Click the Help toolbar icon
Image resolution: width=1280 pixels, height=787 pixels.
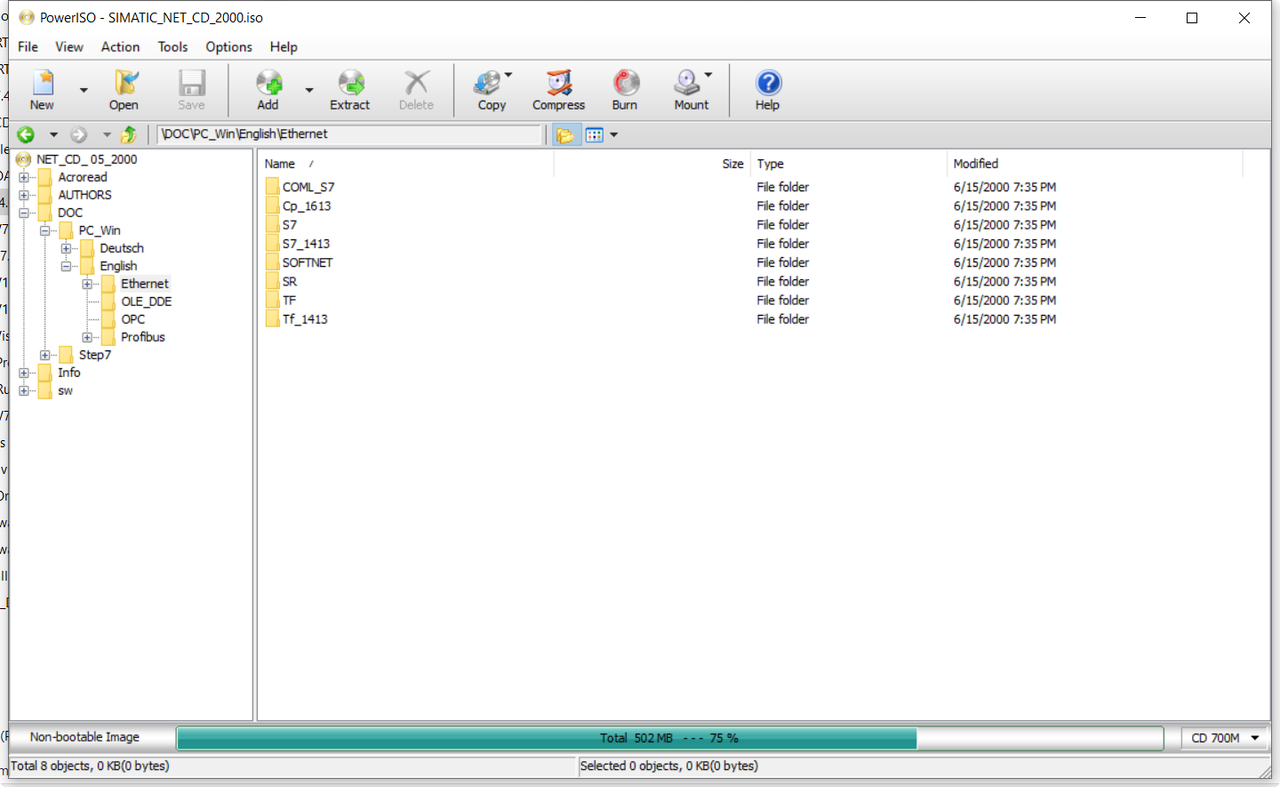tap(767, 90)
